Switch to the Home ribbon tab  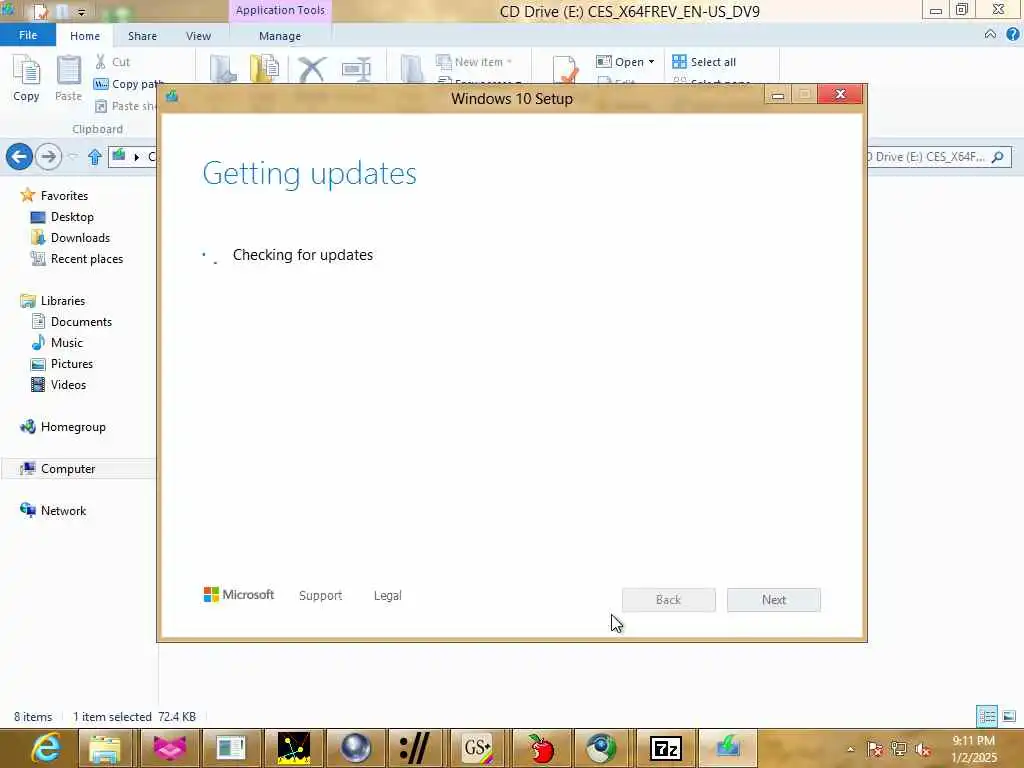(x=85, y=36)
